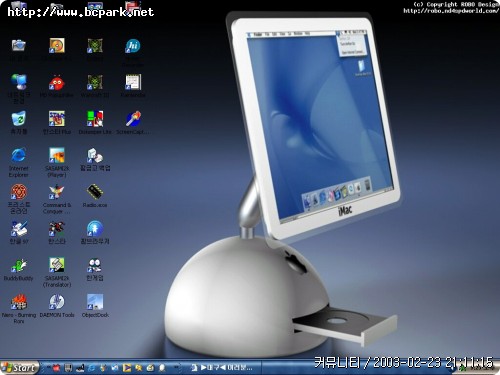Launch ObjectDock shortcut

coord(95,302)
